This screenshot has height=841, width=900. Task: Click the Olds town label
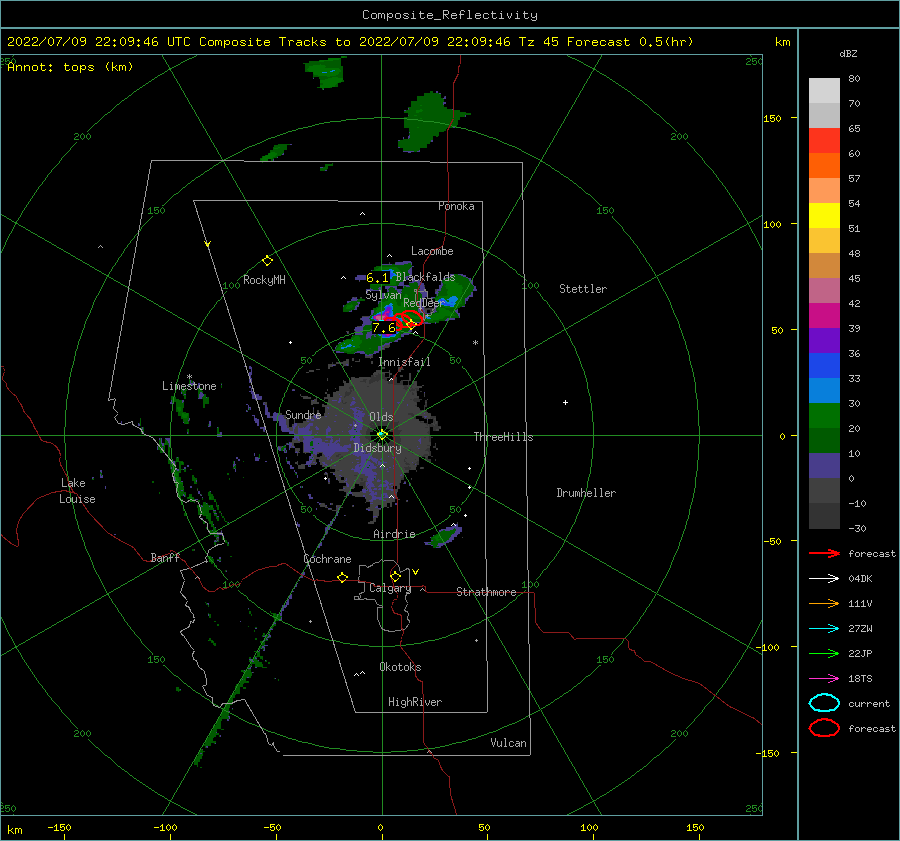click(x=381, y=417)
